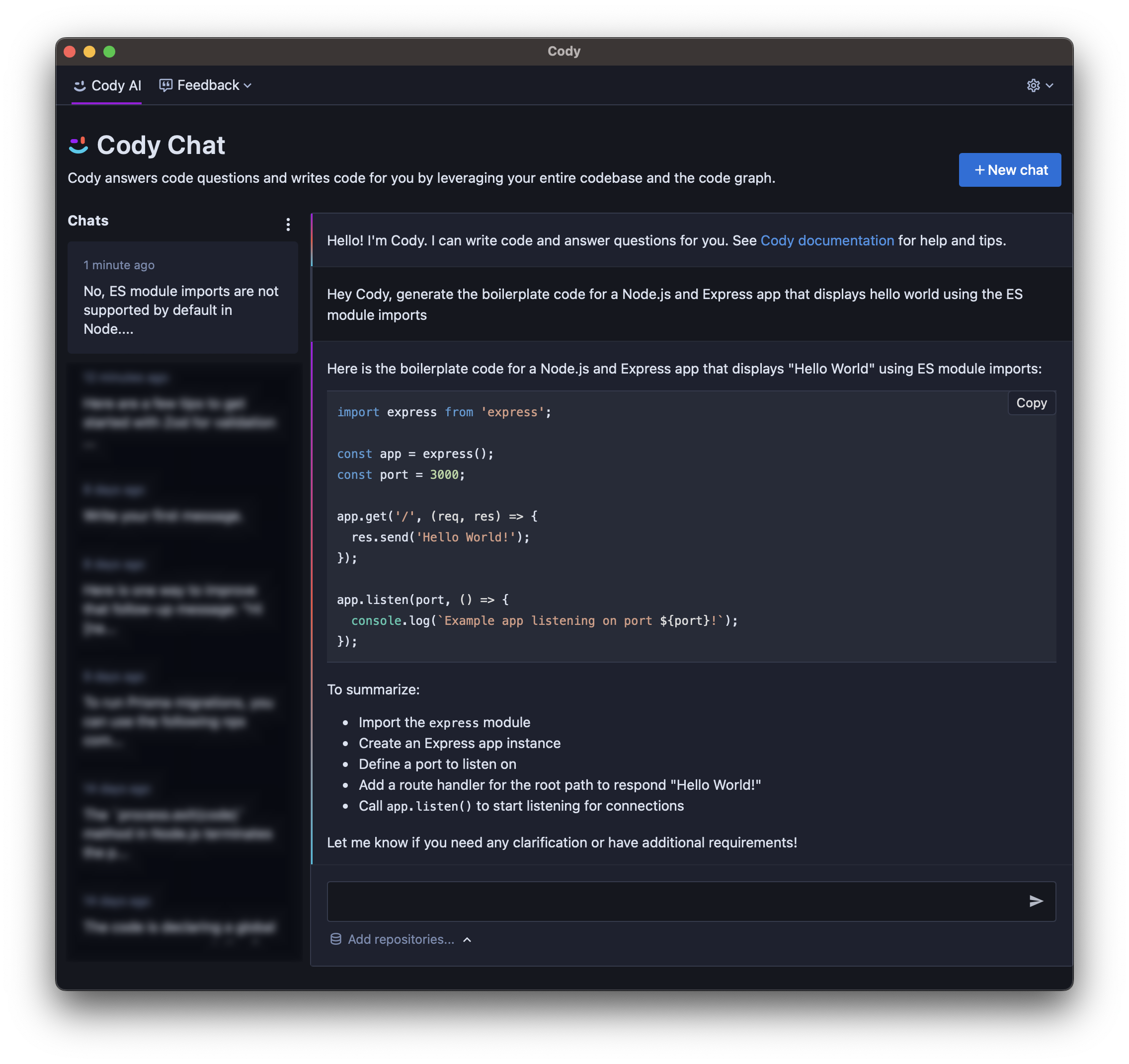This screenshot has width=1129, height=1064.
Task: Start a New chat
Action: pyautogui.click(x=1010, y=170)
